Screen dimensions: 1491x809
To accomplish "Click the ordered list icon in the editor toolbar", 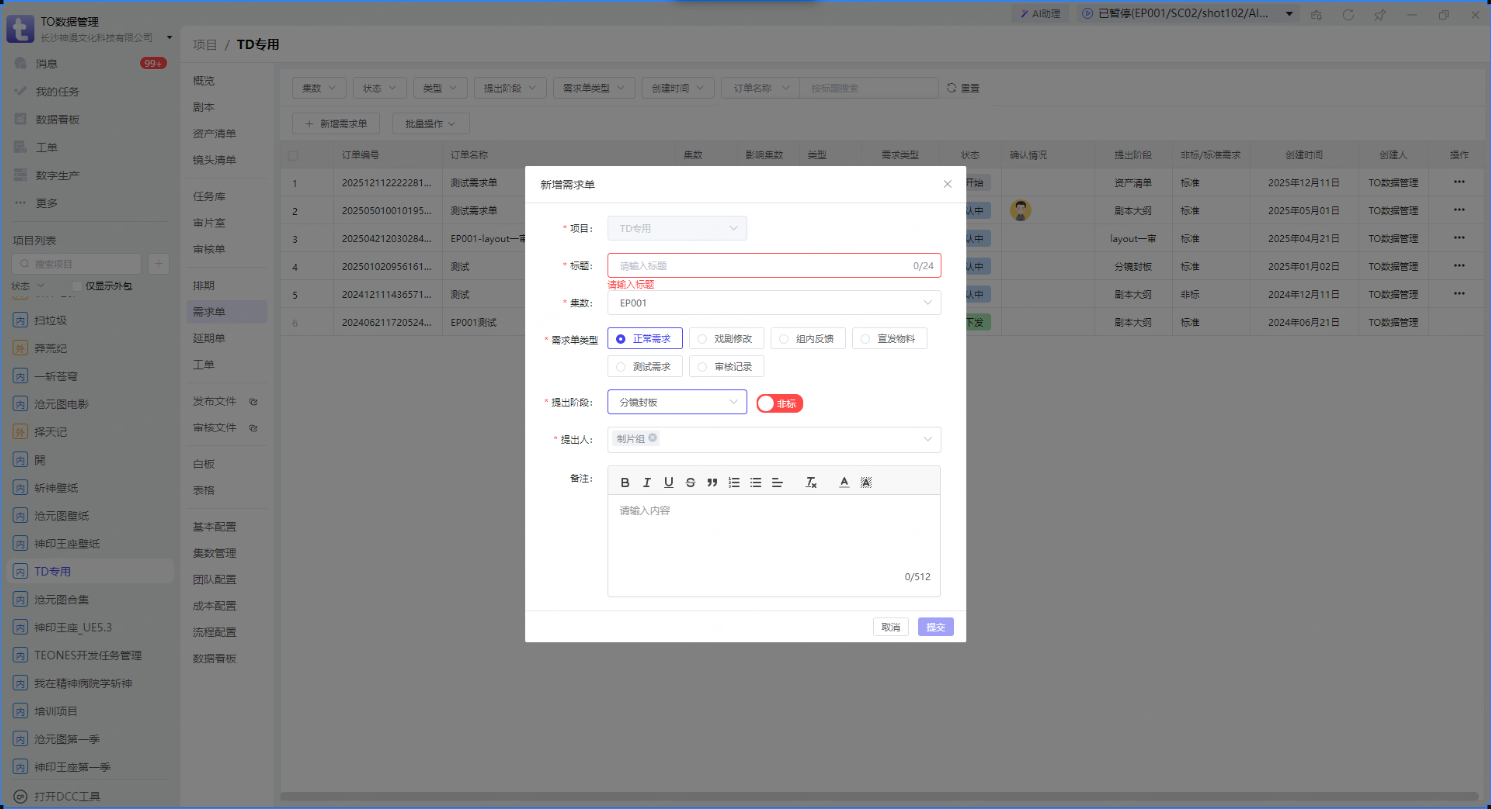I will (734, 482).
